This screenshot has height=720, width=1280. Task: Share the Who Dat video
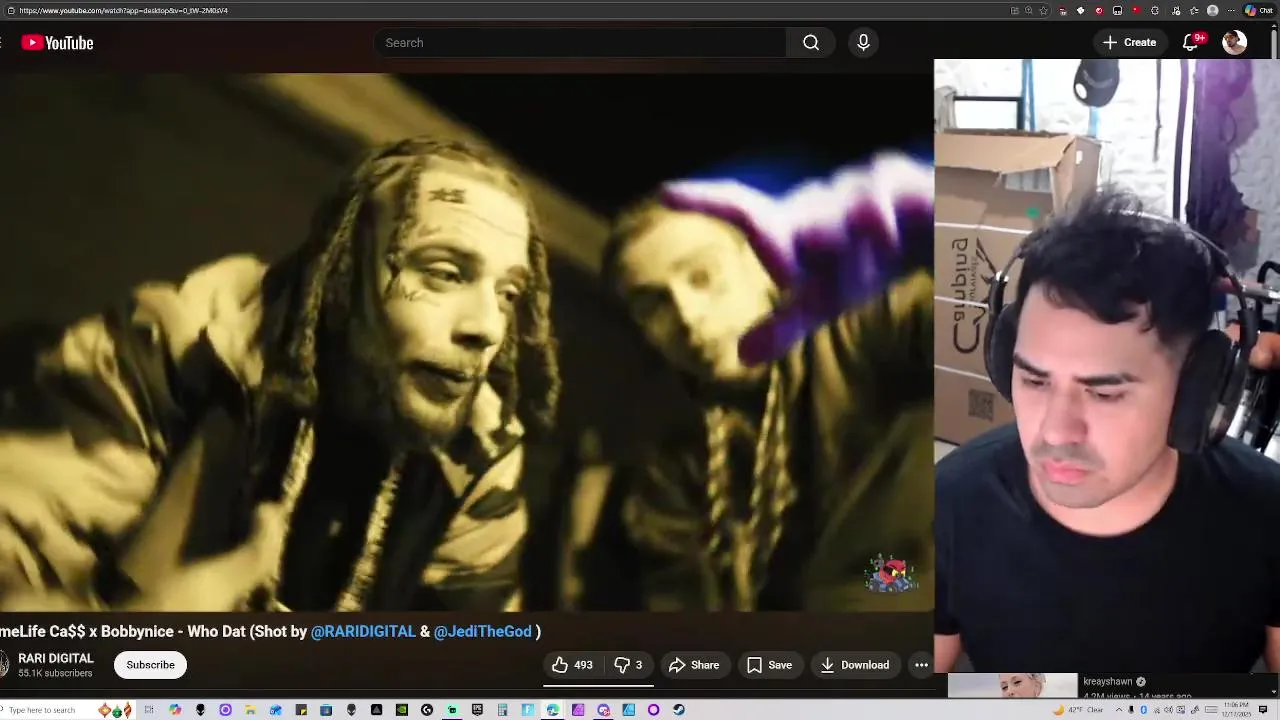tap(694, 665)
